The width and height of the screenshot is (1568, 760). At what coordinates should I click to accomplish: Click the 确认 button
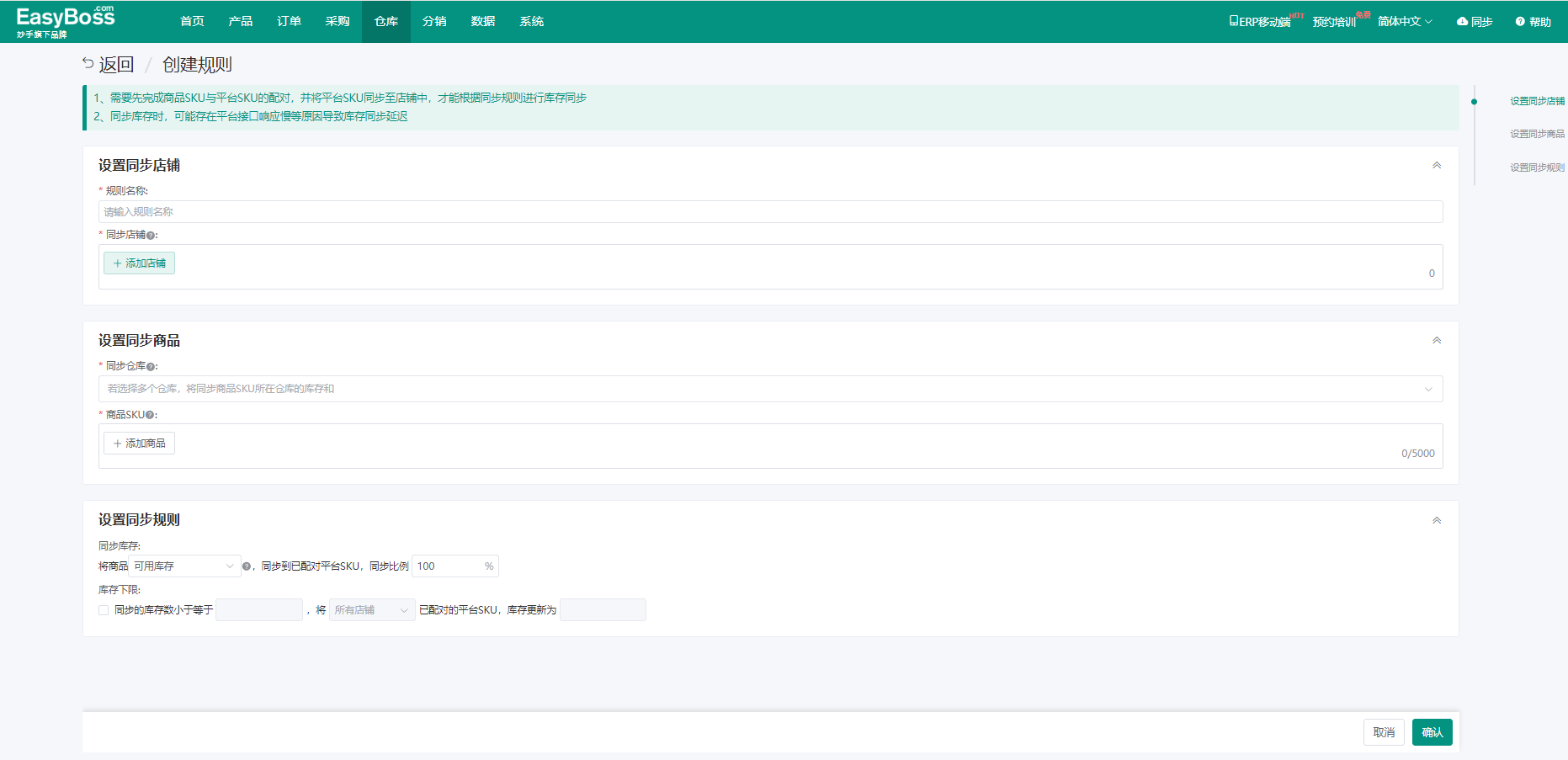(x=1432, y=732)
